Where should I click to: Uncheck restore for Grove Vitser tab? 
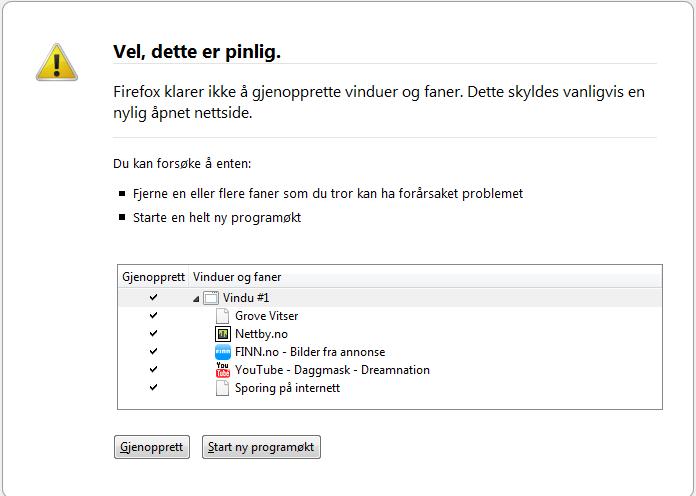pos(154,315)
